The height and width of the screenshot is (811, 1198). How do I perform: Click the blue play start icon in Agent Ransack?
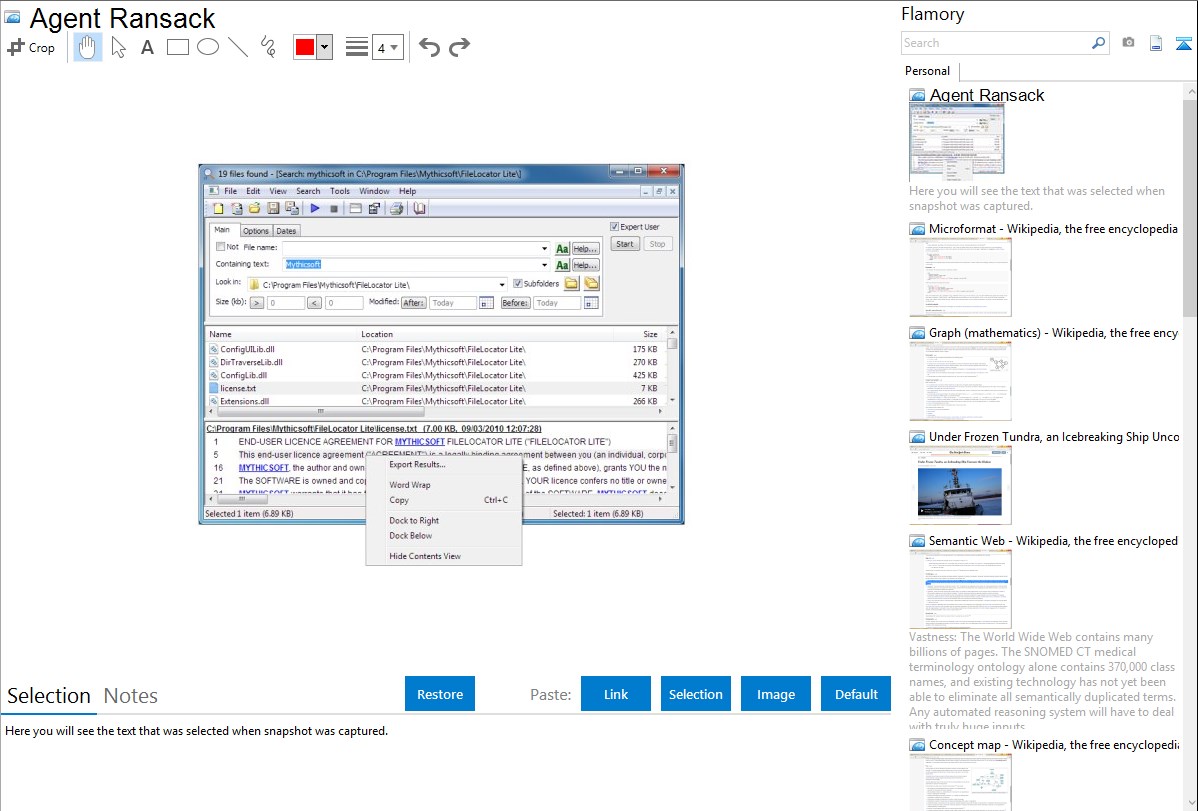coord(315,208)
